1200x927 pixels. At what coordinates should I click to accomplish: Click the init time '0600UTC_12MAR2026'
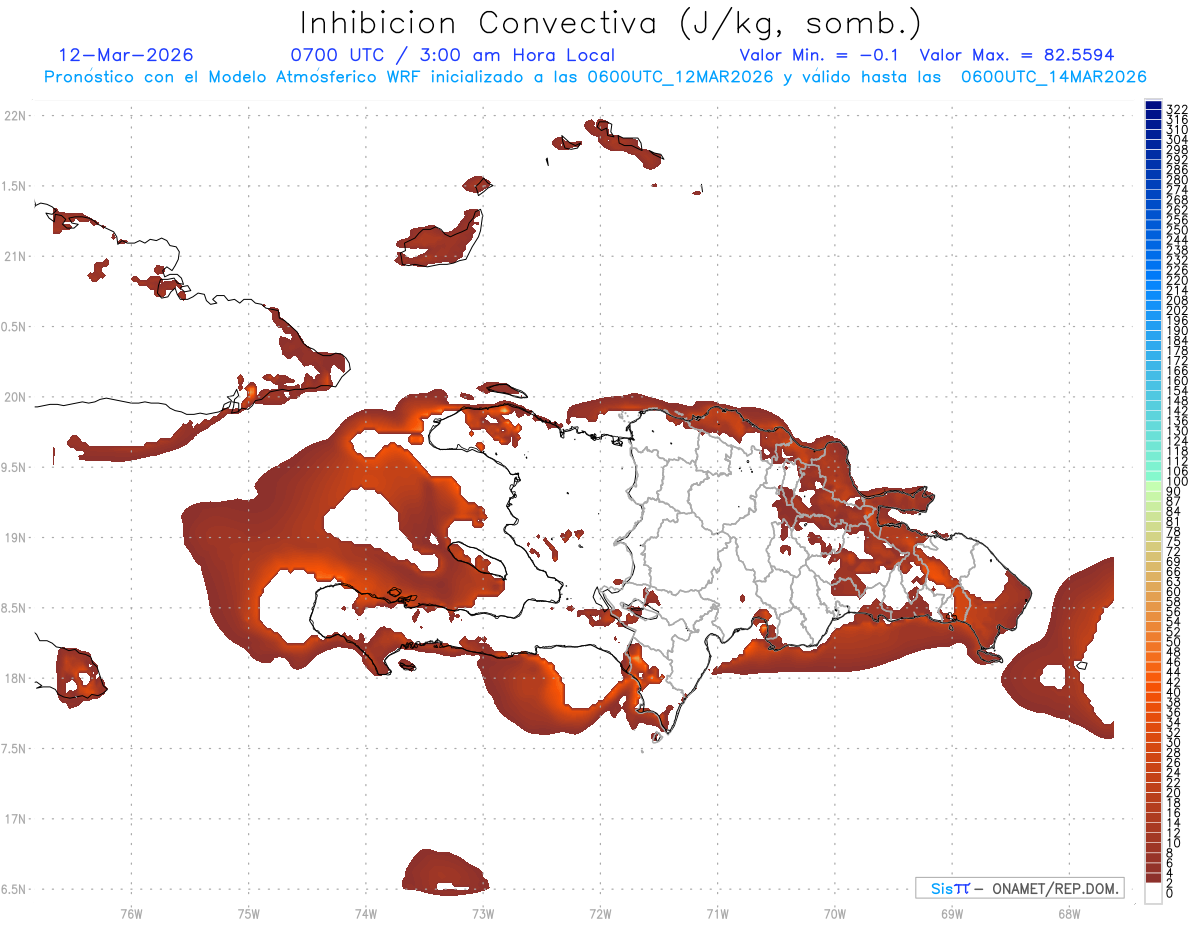tap(680, 77)
